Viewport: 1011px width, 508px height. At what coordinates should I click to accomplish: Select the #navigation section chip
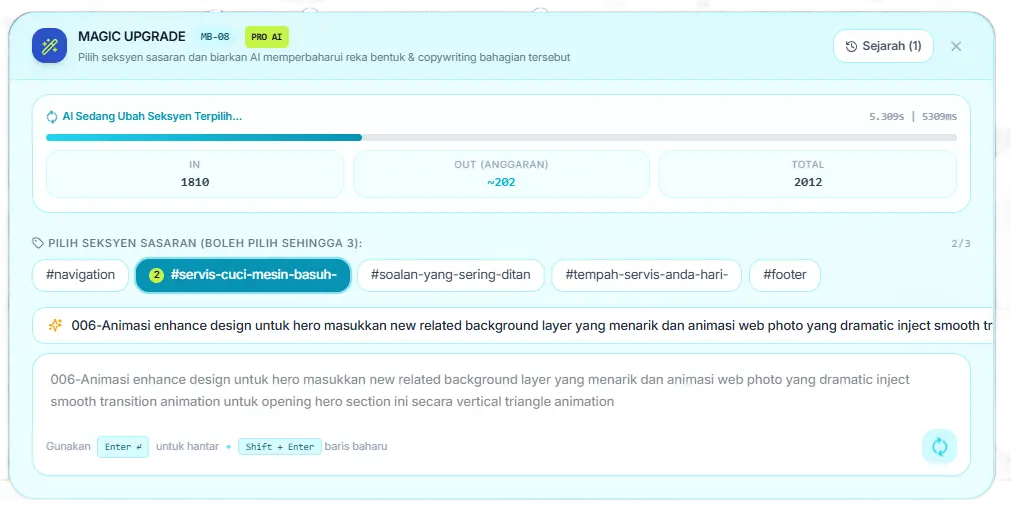tap(81, 275)
